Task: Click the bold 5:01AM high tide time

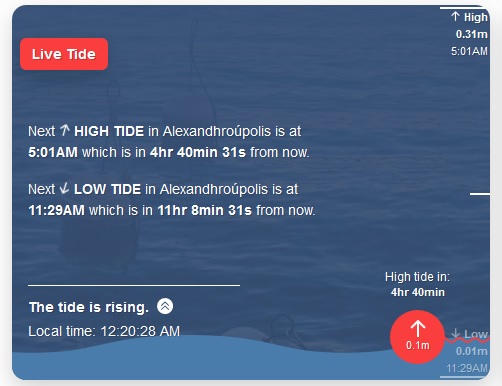Action: 53,152
